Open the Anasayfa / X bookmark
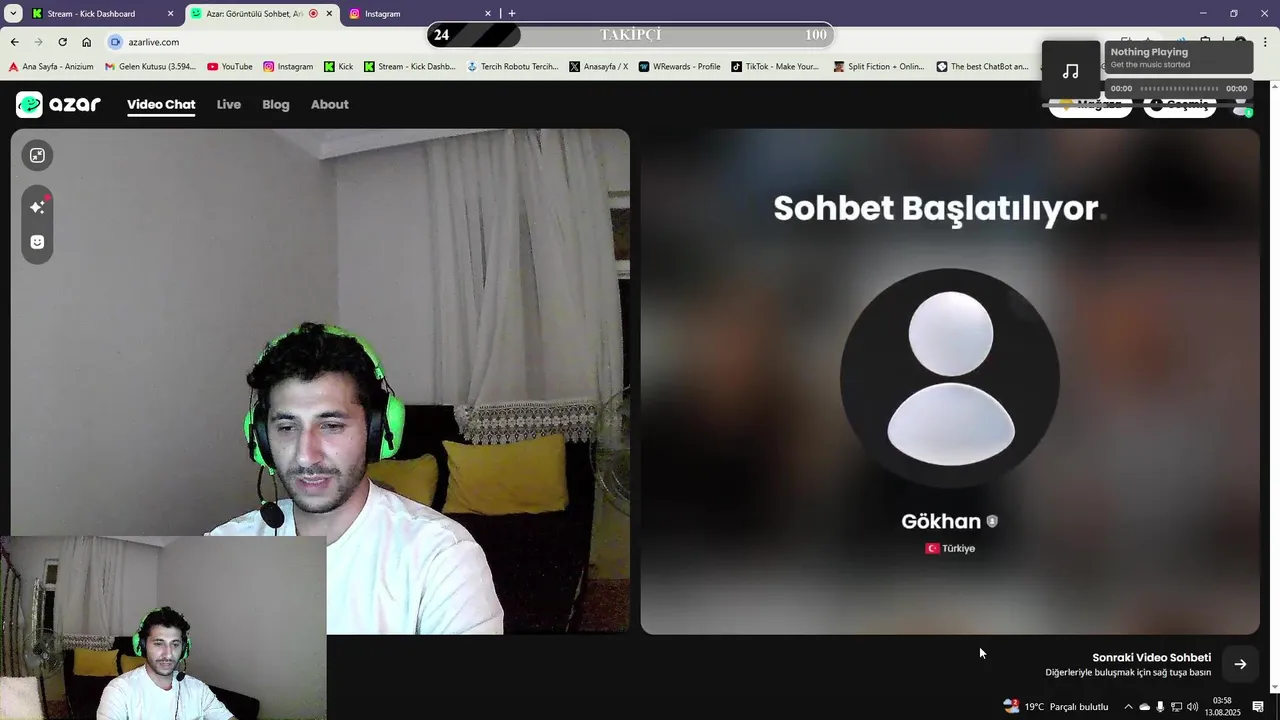 [599, 67]
